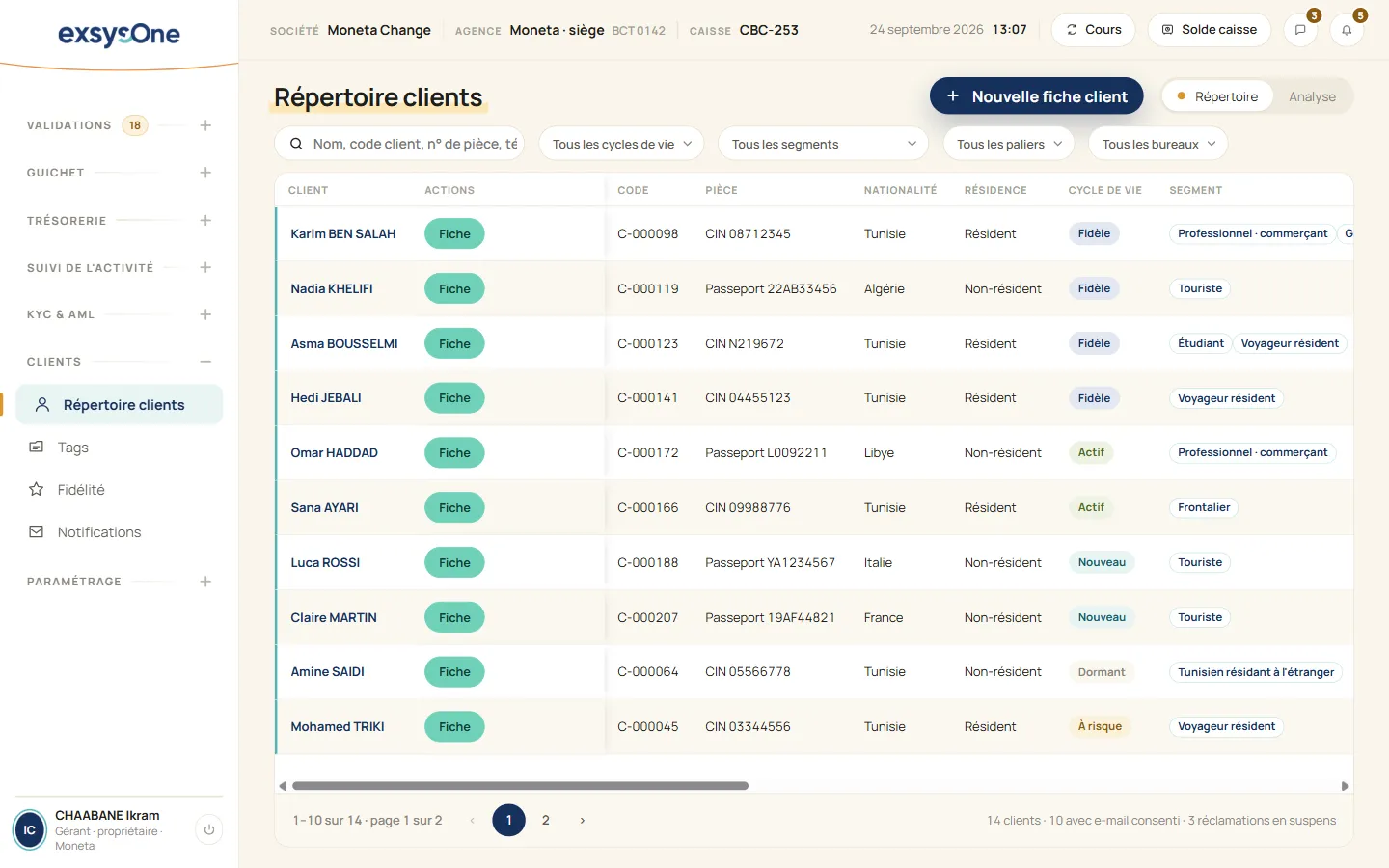Open the cycles de vie filter
Screen dimensions: 1389x868
(x=621, y=144)
